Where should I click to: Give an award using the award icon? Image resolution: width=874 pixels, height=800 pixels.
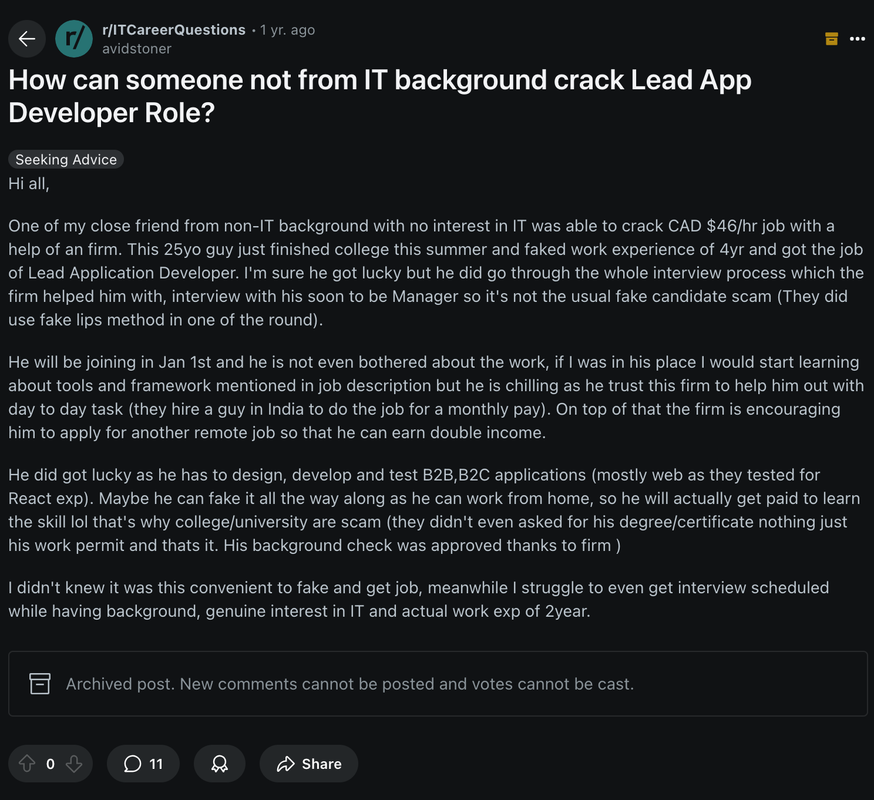pos(219,763)
